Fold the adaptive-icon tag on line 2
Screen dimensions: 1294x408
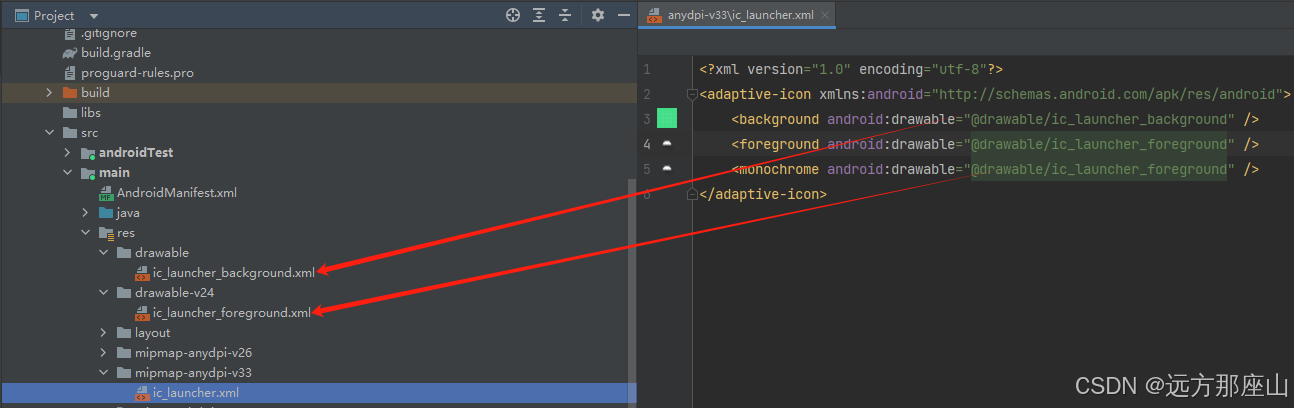pyautogui.click(x=692, y=94)
